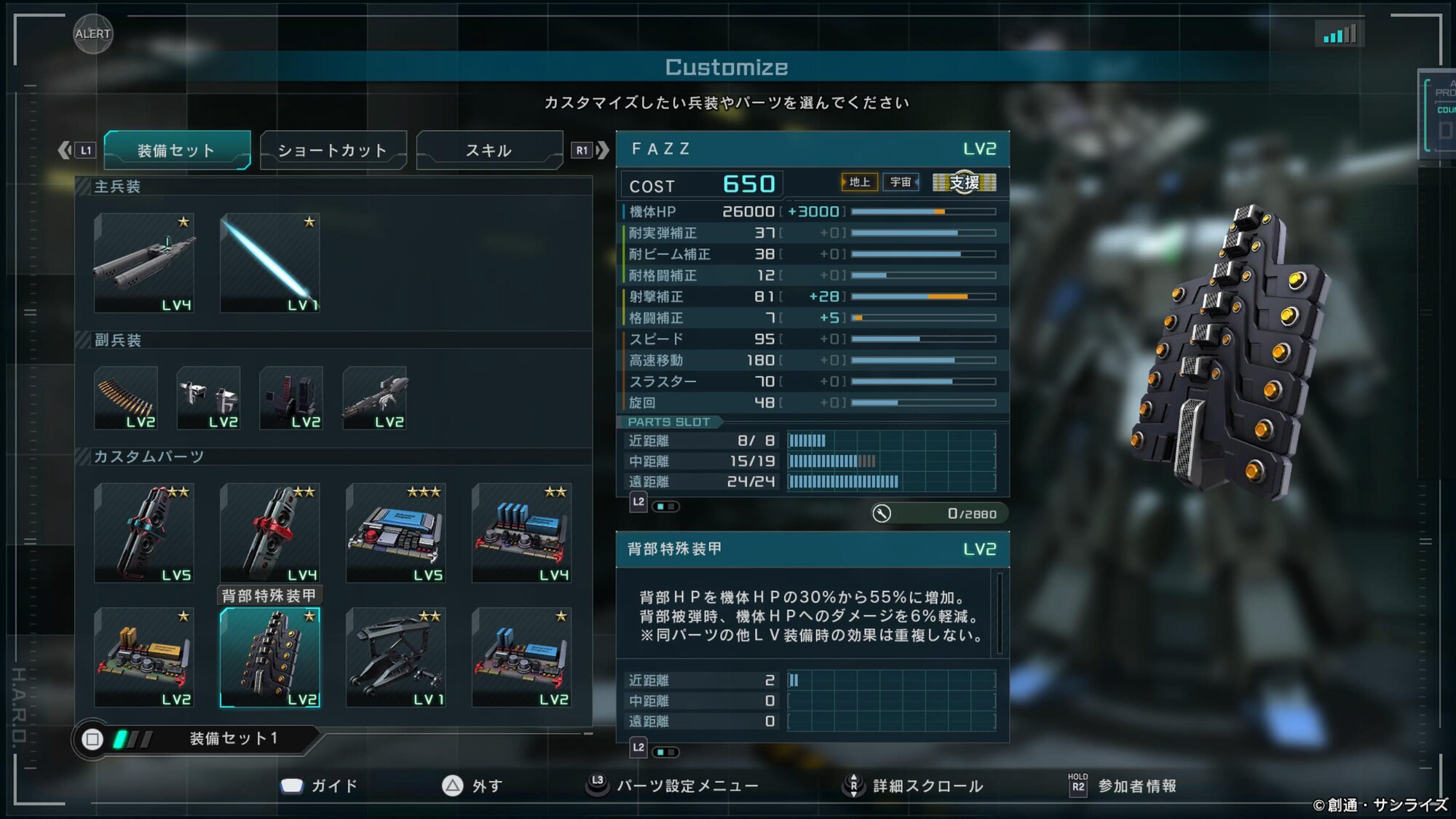The image size is (1456, 819).
Task: Go to previous tab with L1 arrow
Action: [76, 151]
